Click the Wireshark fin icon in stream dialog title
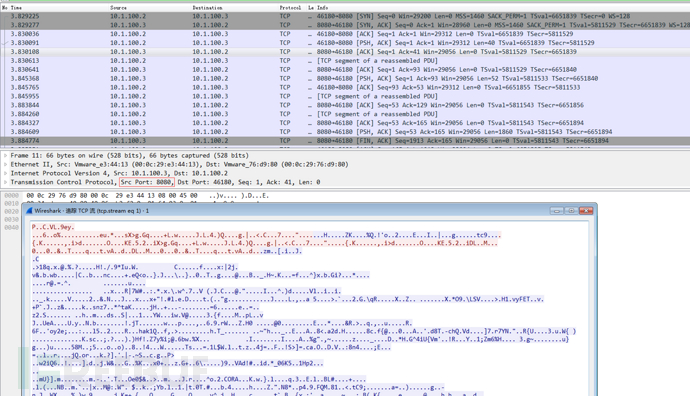This screenshot has height=396, width=690. (29, 211)
